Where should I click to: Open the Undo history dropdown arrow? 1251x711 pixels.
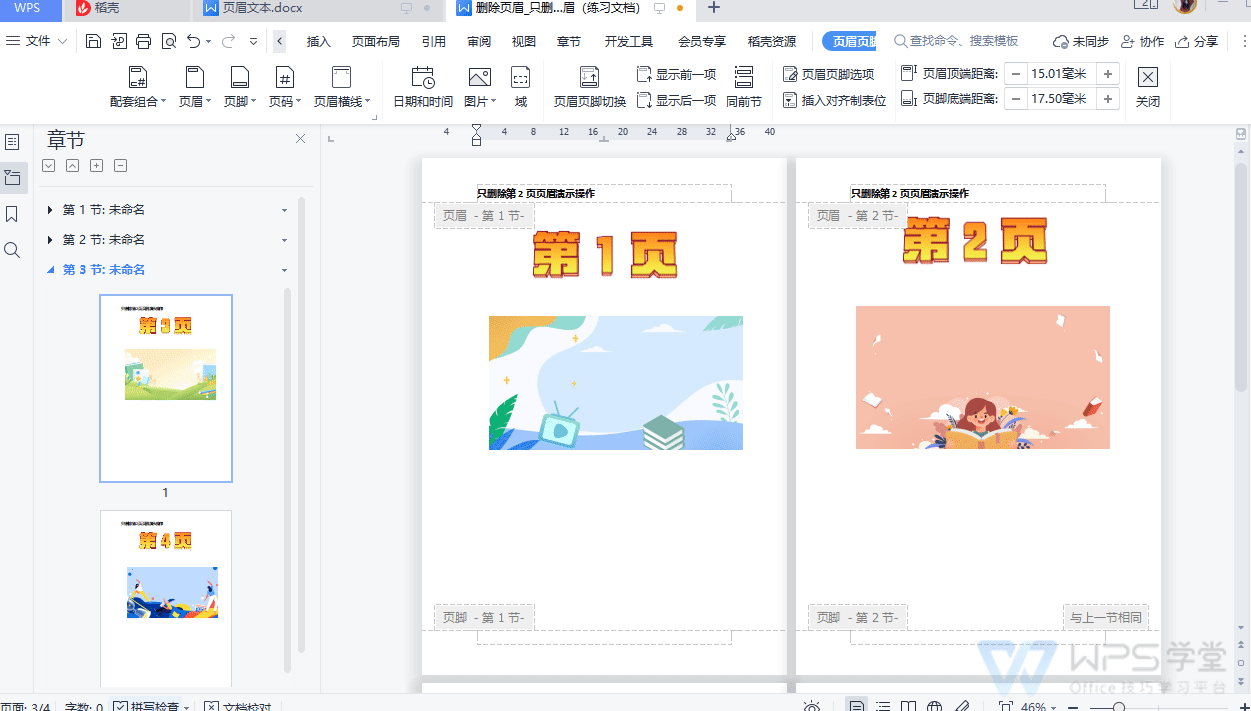(x=209, y=41)
